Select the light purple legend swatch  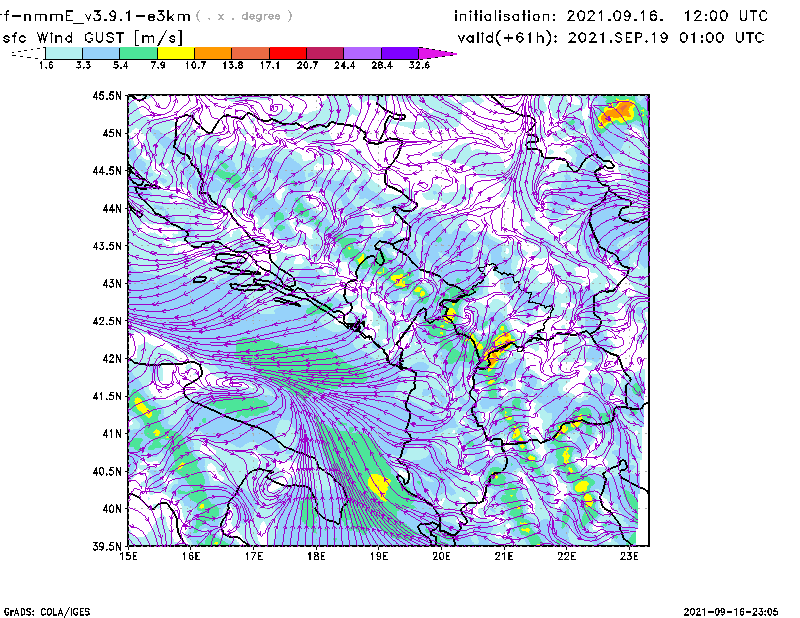coord(363,53)
